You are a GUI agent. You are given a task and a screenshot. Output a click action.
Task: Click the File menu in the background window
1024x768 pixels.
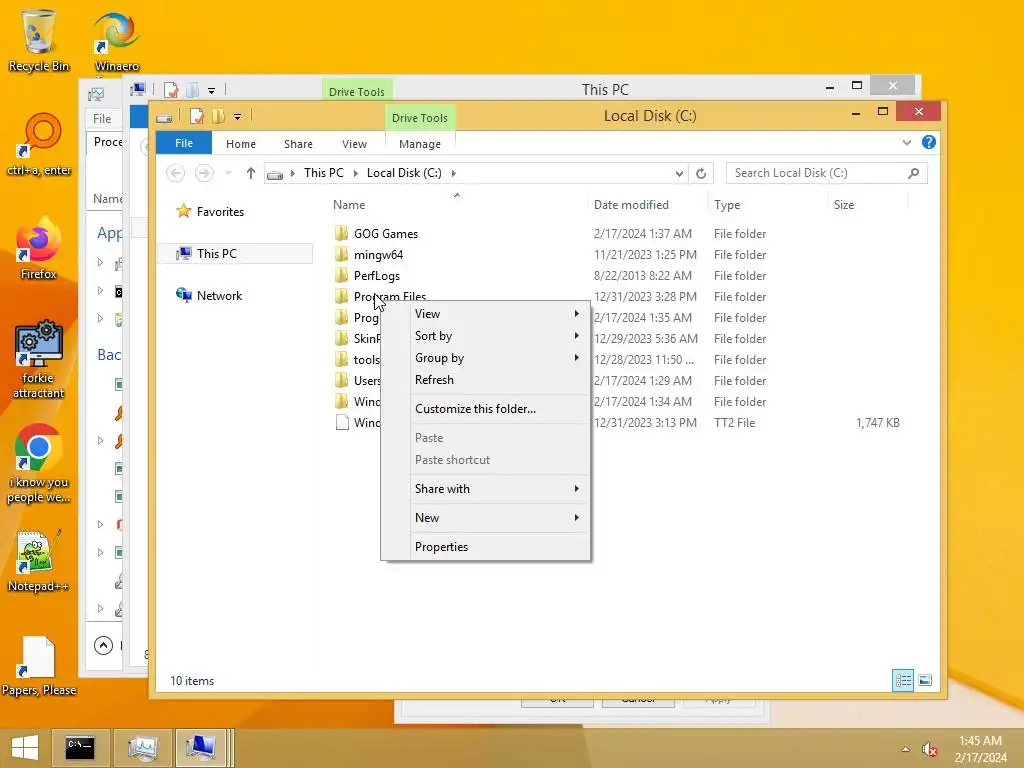(x=102, y=118)
